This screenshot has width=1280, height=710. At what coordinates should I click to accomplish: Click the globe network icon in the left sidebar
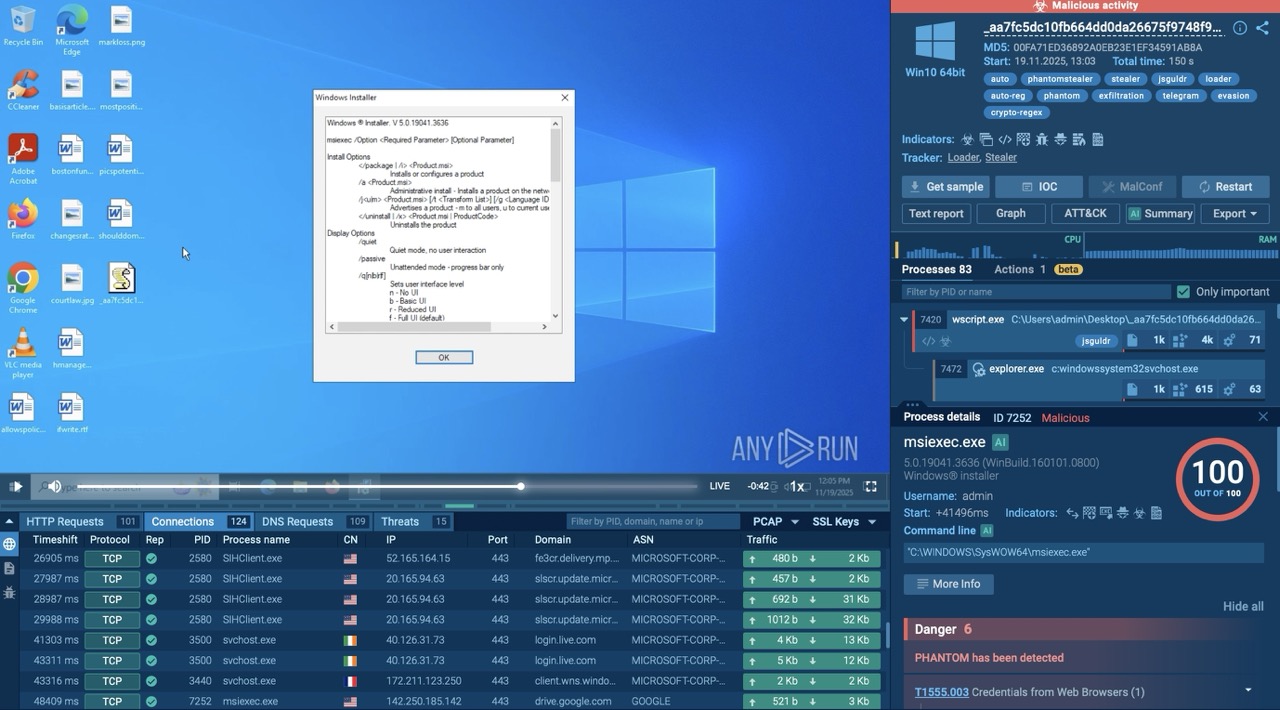(9, 545)
